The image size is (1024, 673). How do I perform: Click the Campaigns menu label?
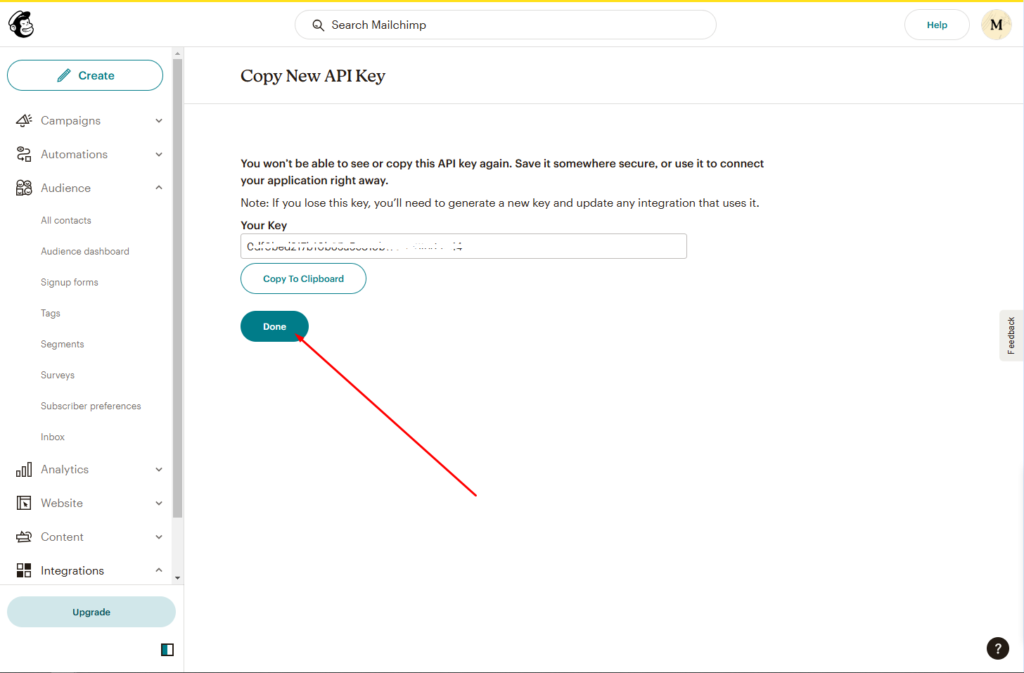71,121
